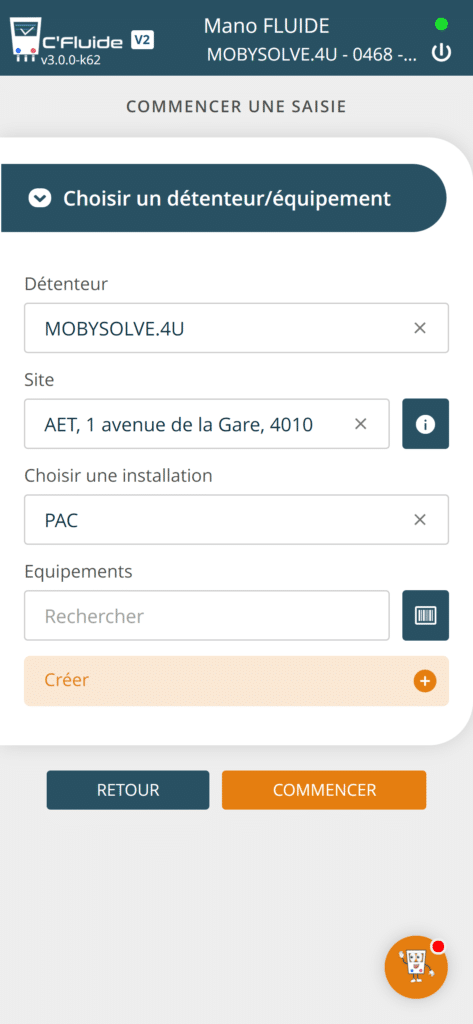
Task: Click the V2 version badge
Action: point(142,40)
